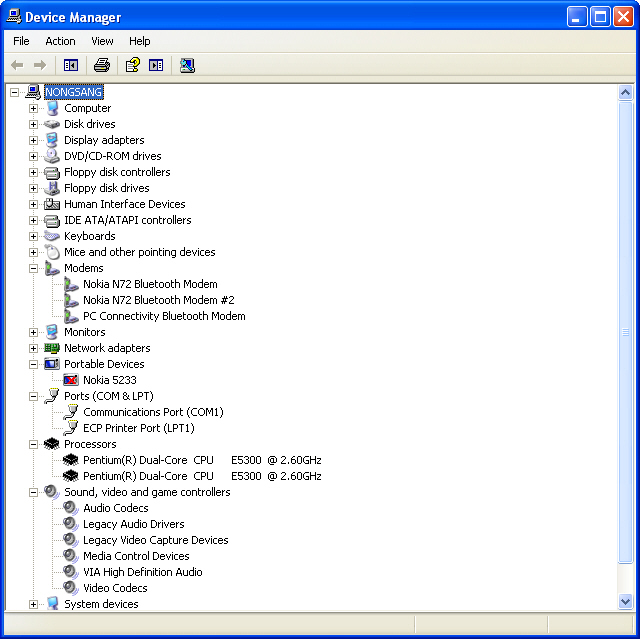Click the Processors chip icon
Image resolution: width=640 pixels, height=639 pixels.
tap(52, 444)
